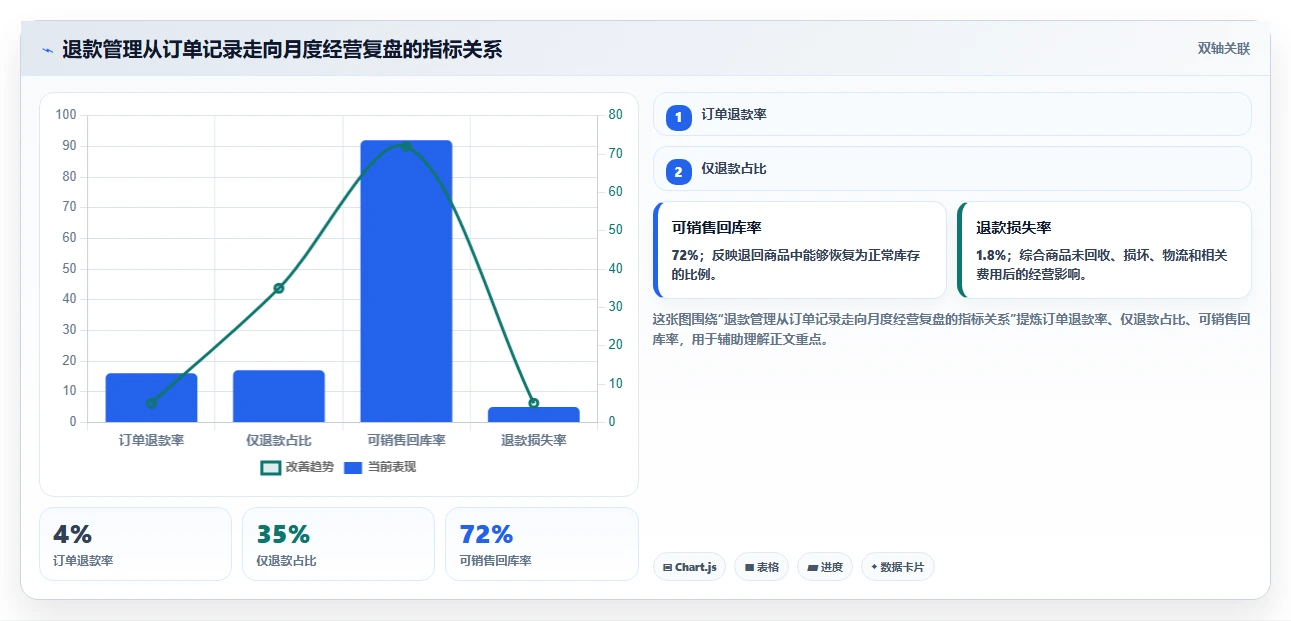The width and height of the screenshot is (1291, 621).
Task: Toggle the 改善趋势 legend item
Action: pyautogui.click(x=298, y=467)
